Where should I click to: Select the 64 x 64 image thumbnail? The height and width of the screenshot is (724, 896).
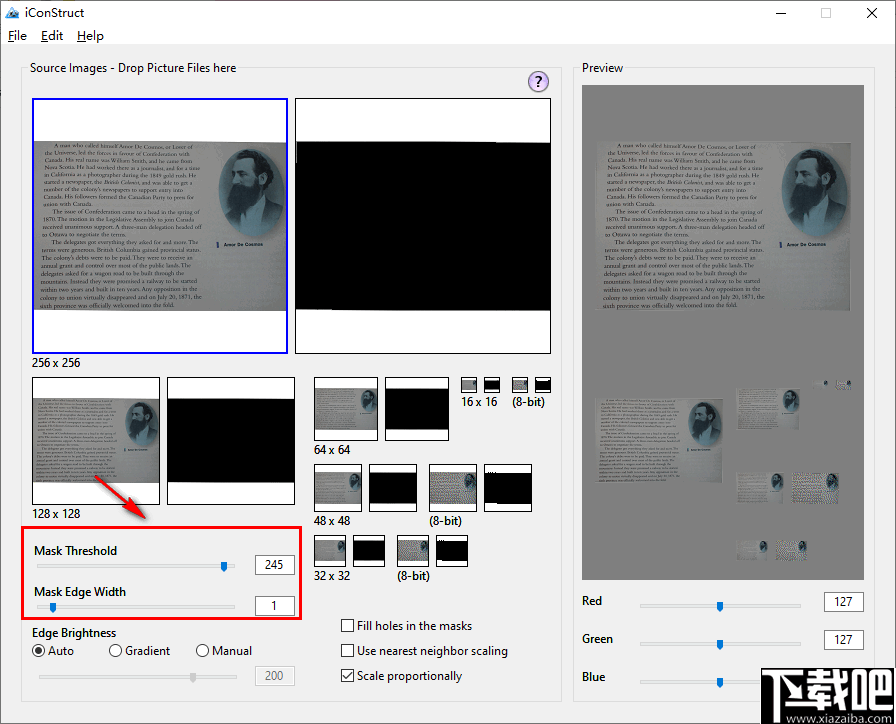(x=346, y=409)
